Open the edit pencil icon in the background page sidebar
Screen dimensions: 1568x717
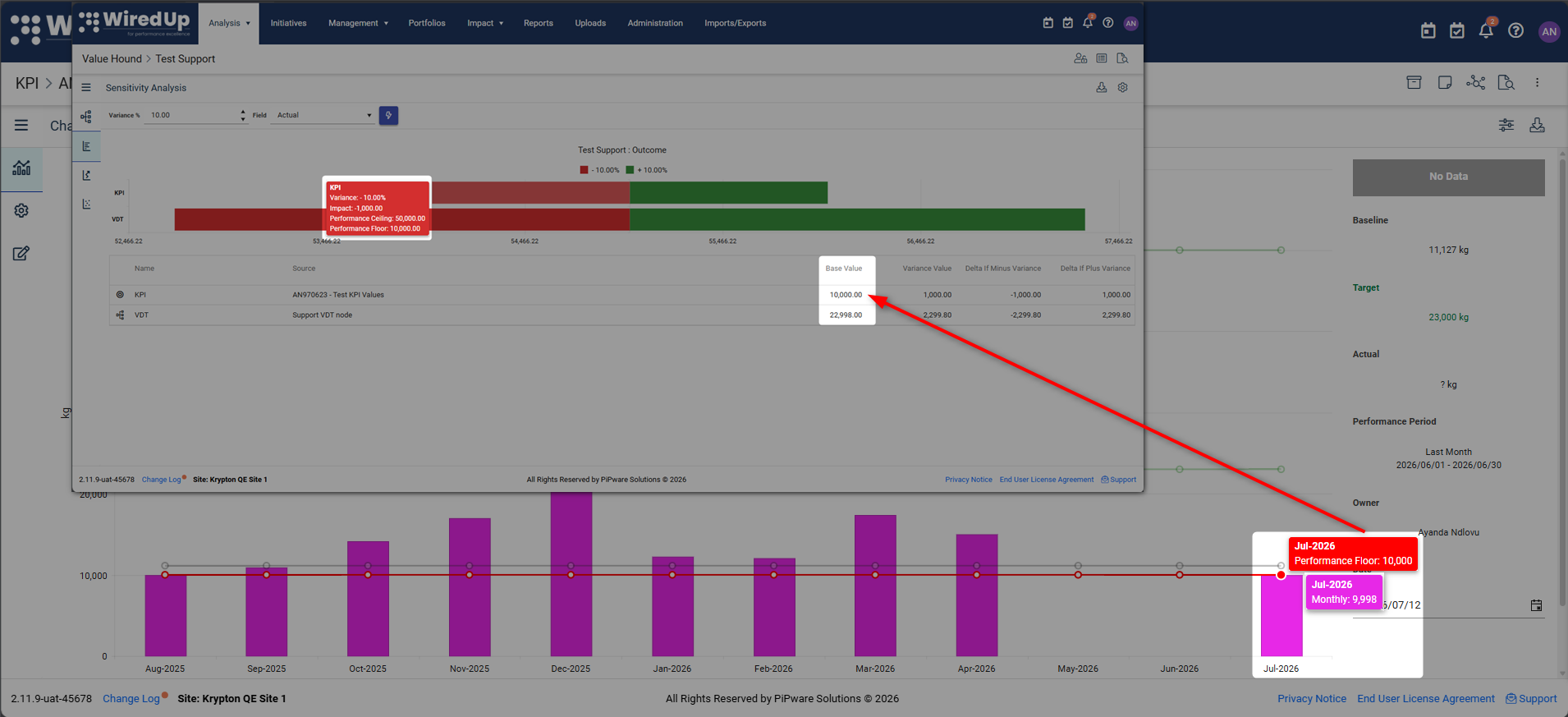(x=21, y=253)
